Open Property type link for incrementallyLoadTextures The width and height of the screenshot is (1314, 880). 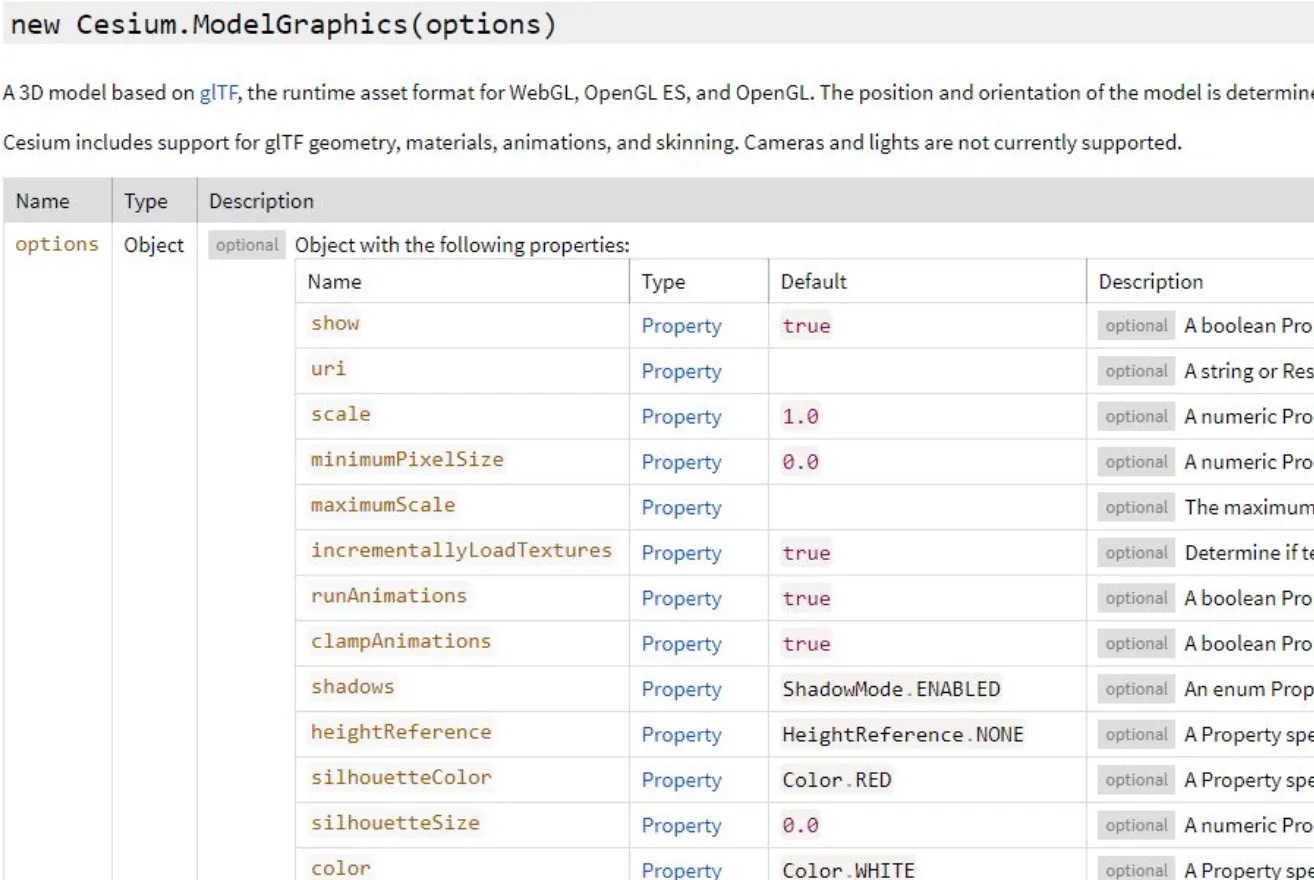tap(681, 553)
